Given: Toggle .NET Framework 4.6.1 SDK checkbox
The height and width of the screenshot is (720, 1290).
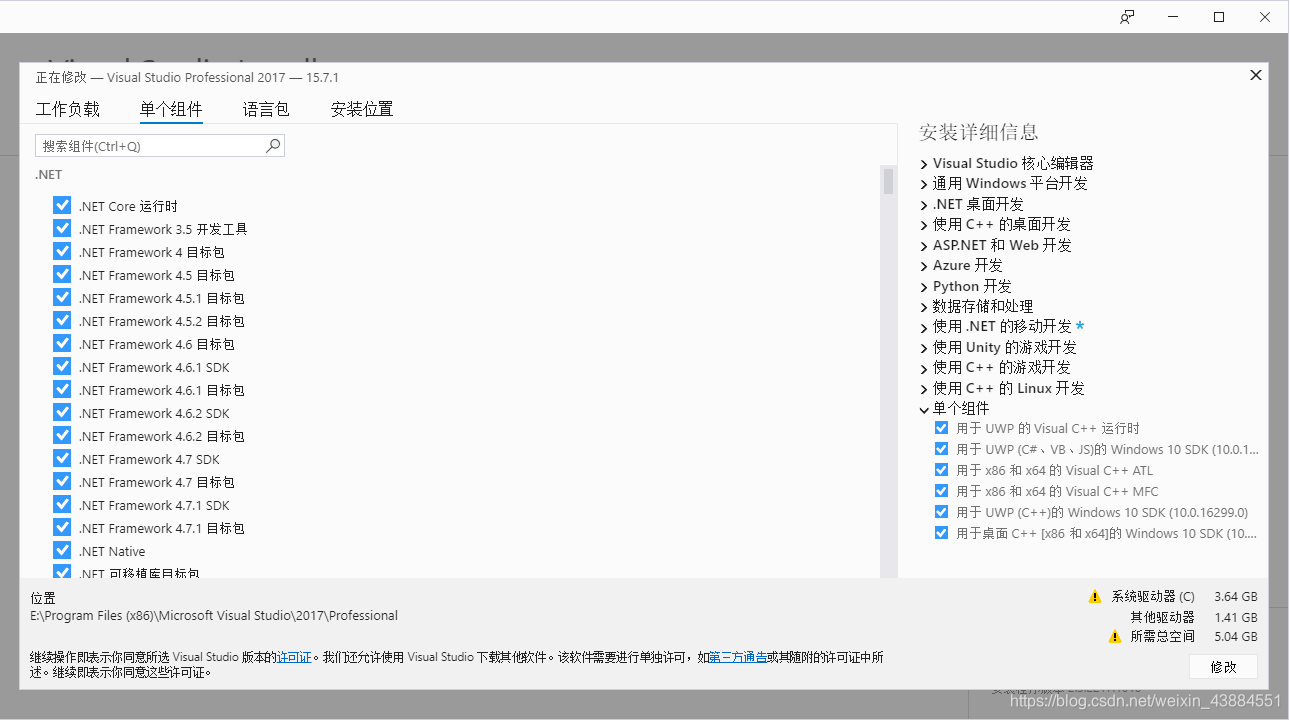Looking at the screenshot, I should click(62, 367).
